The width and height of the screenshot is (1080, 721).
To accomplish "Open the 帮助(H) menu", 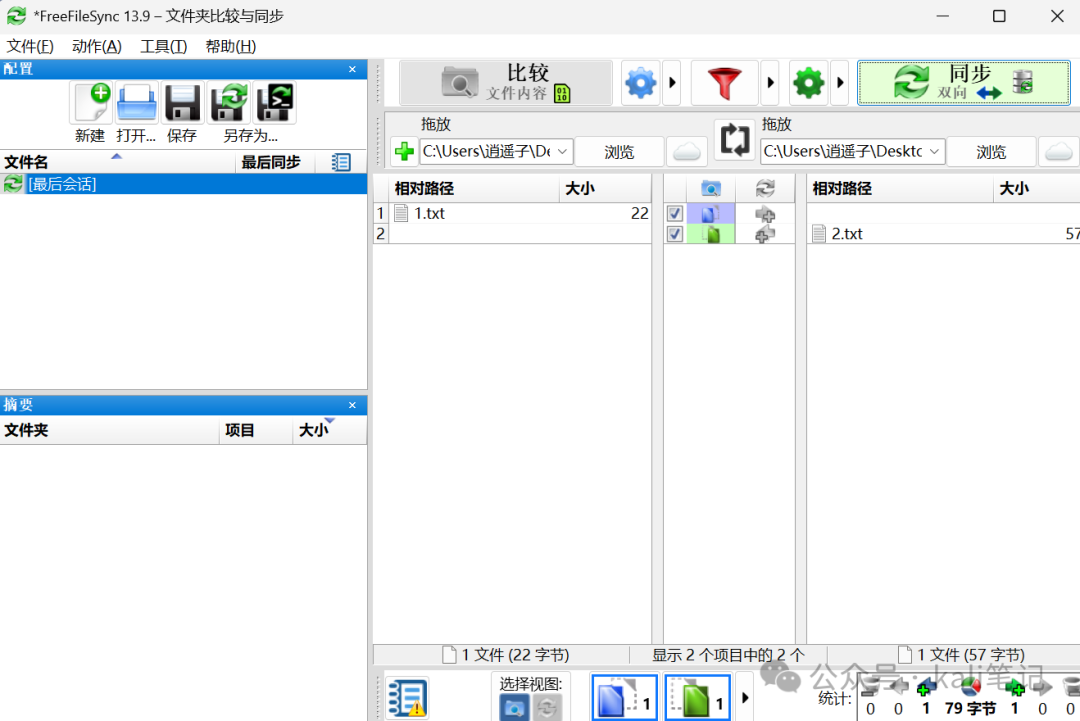I will [231, 46].
